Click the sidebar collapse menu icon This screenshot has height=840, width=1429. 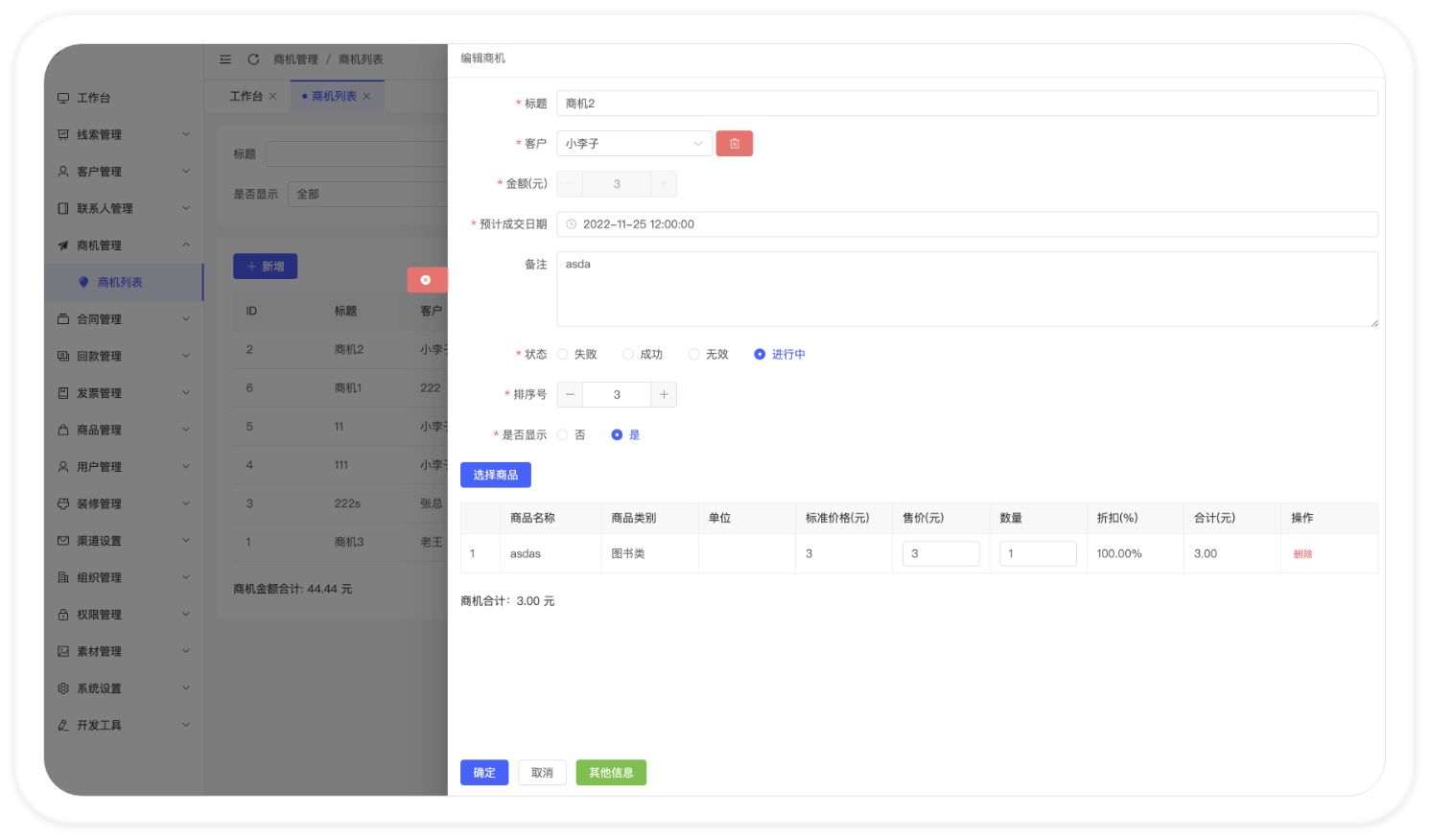click(x=225, y=59)
